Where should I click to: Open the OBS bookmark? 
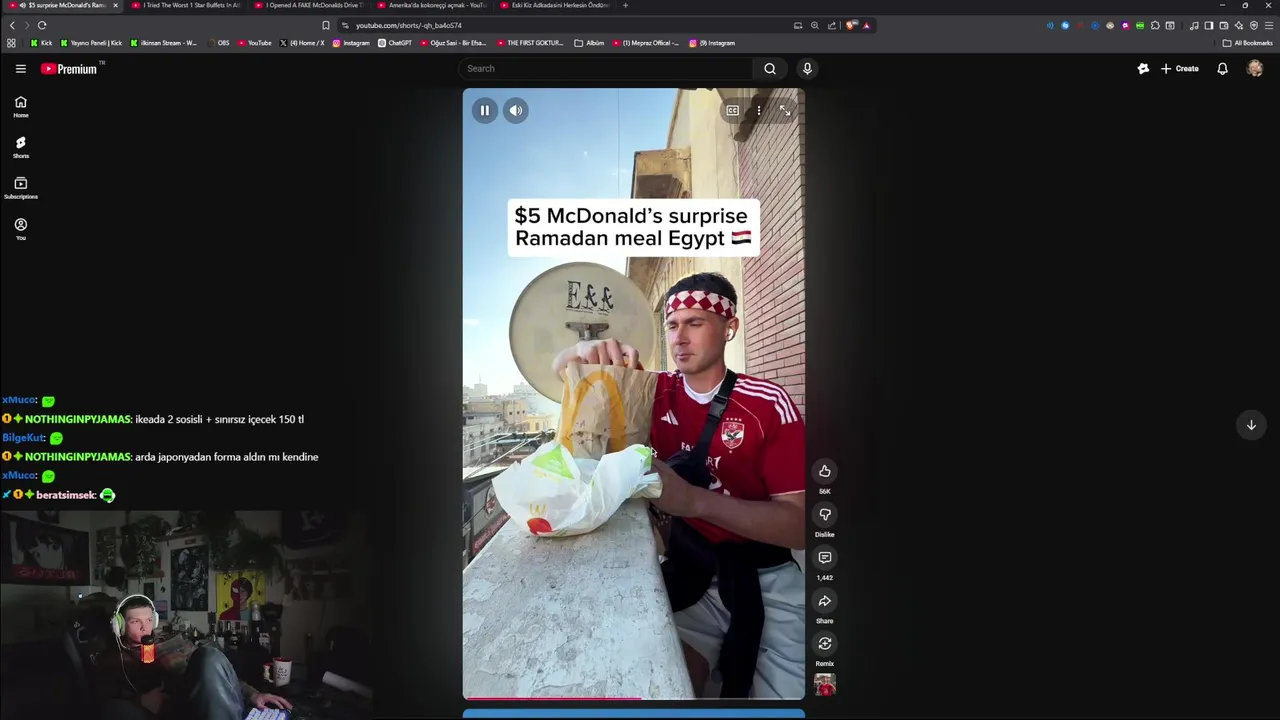[218, 43]
